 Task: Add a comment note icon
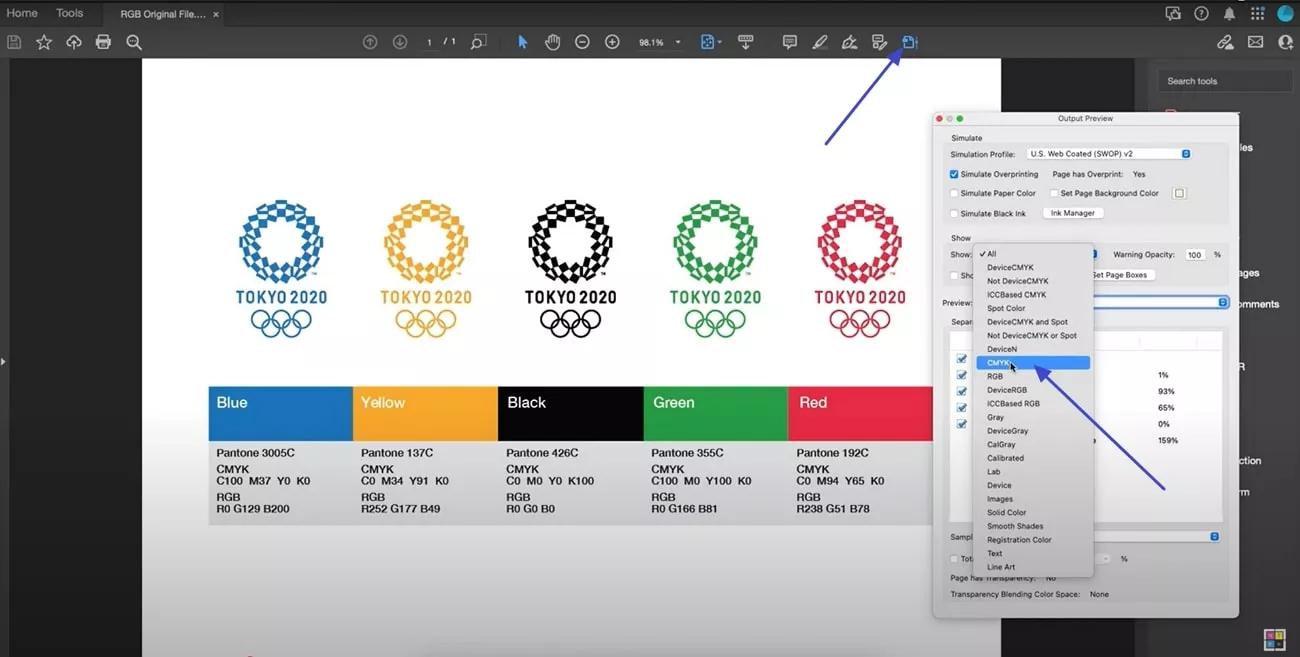point(790,42)
